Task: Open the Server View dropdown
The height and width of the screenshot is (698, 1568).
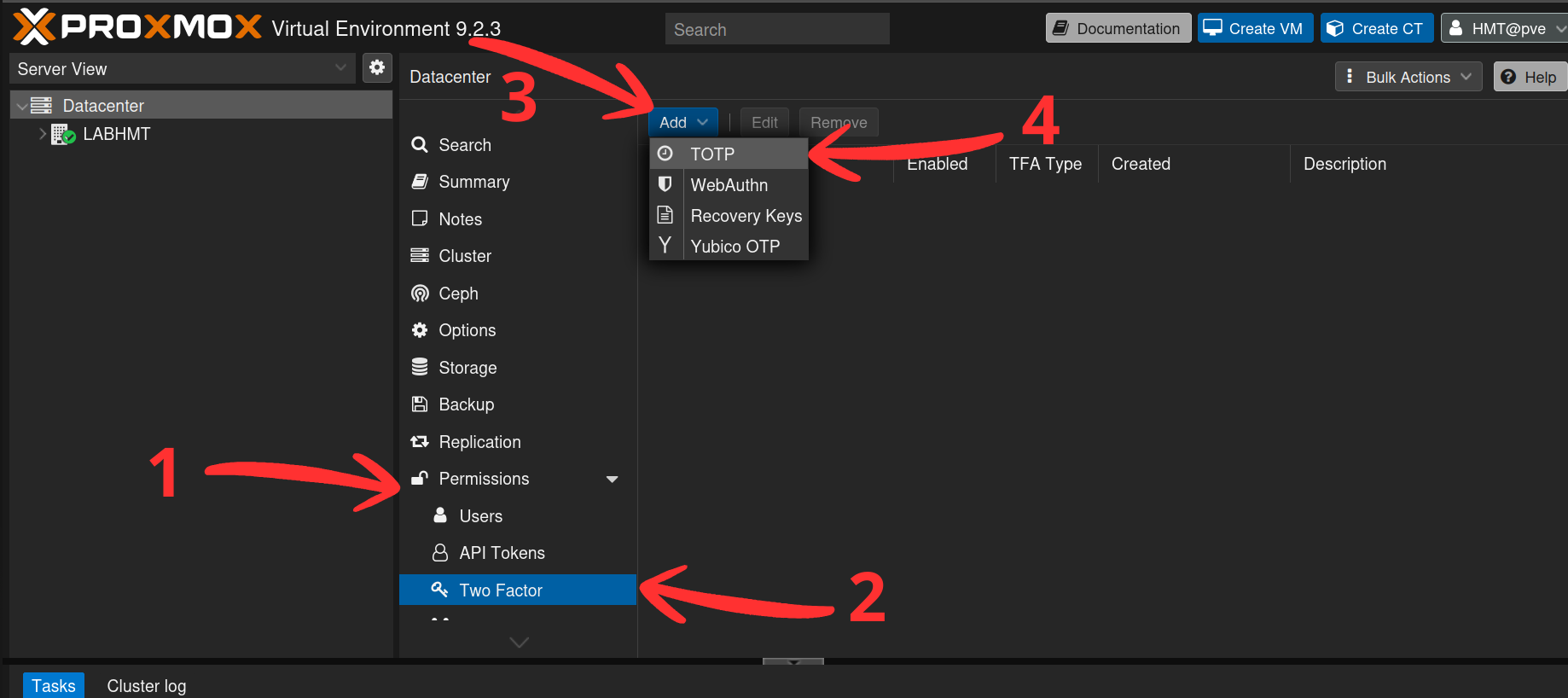Action: (182, 68)
